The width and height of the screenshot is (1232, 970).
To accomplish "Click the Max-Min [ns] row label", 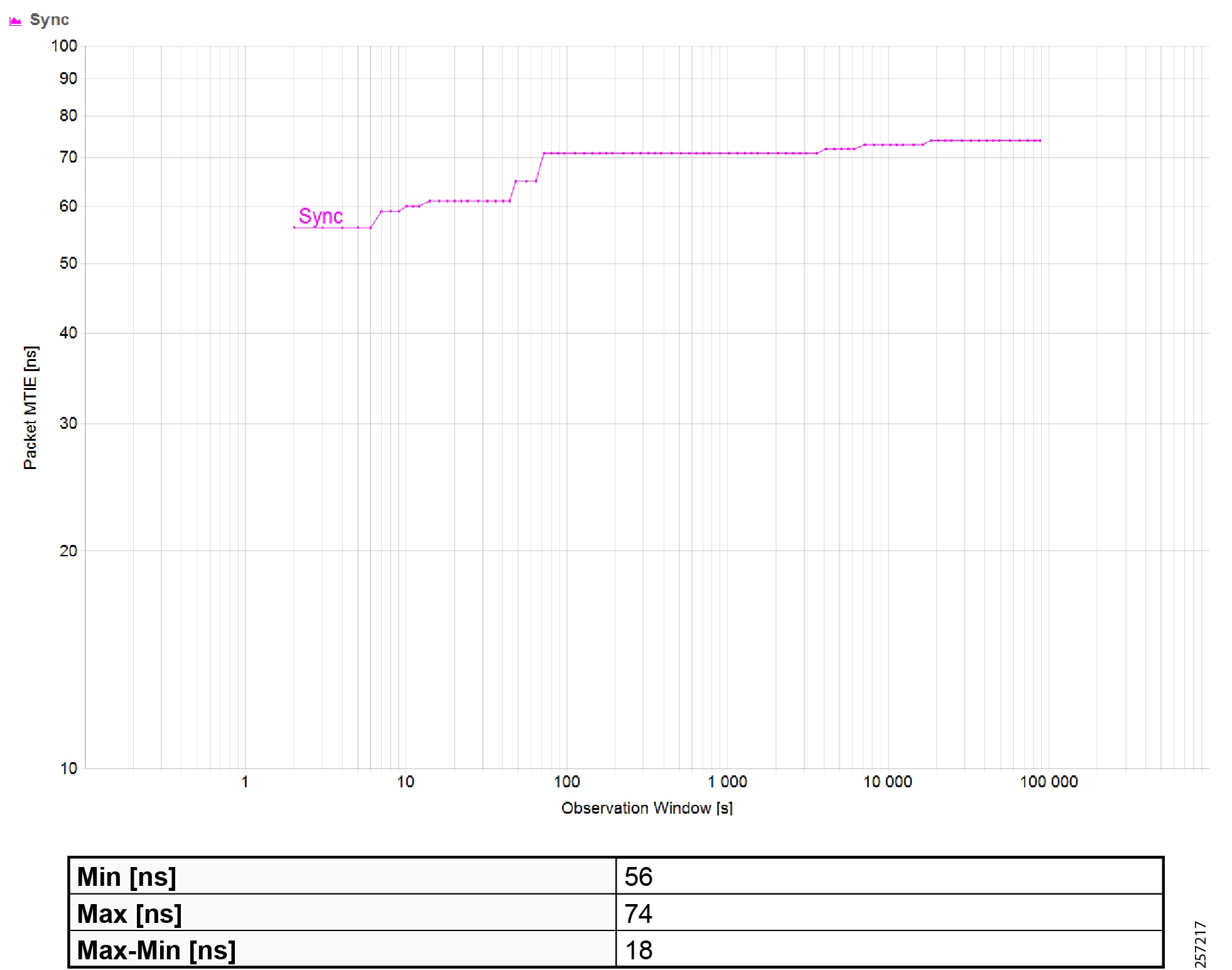I will click(156, 950).
